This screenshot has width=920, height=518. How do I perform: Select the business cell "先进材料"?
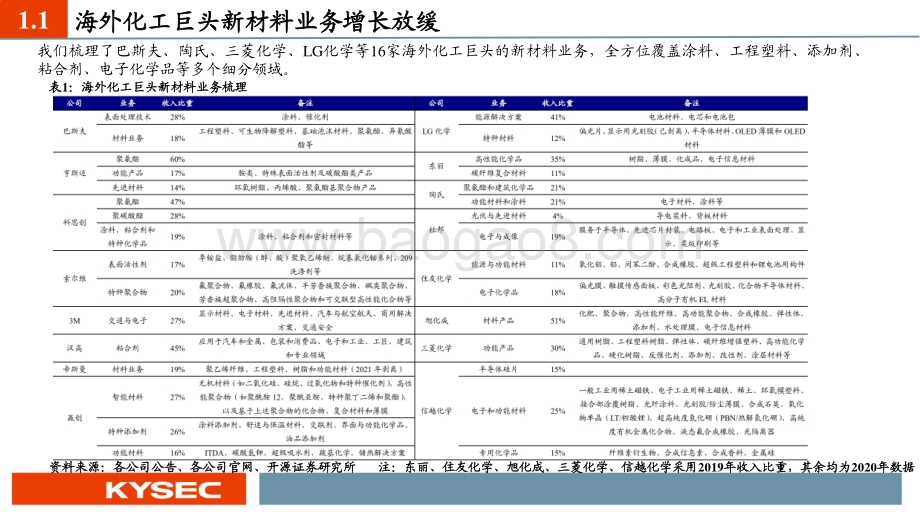127,188
